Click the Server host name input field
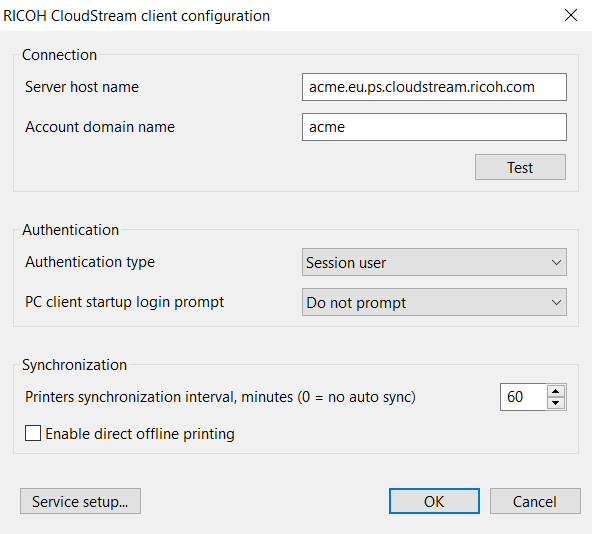Image resolution: width=592 pixels, height=534 pixels. coord(434,87)
